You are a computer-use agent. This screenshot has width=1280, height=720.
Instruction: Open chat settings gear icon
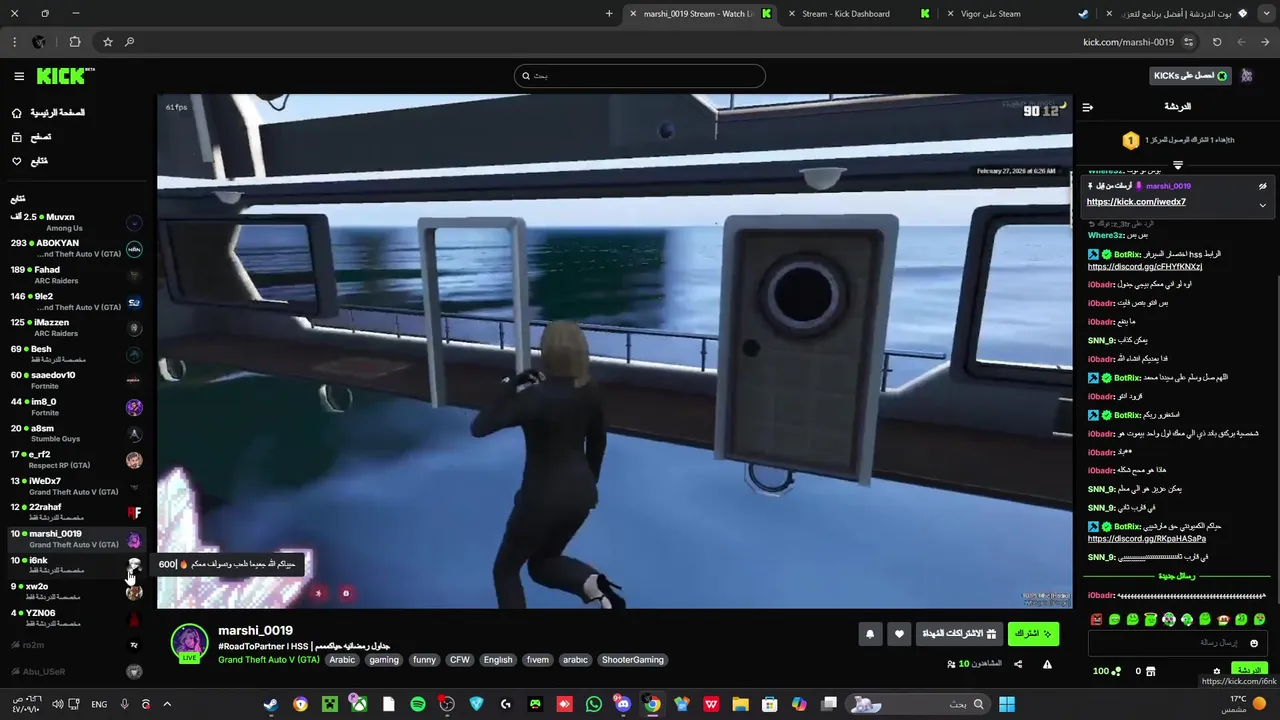pyautogui.click(x=1217, y=672)
